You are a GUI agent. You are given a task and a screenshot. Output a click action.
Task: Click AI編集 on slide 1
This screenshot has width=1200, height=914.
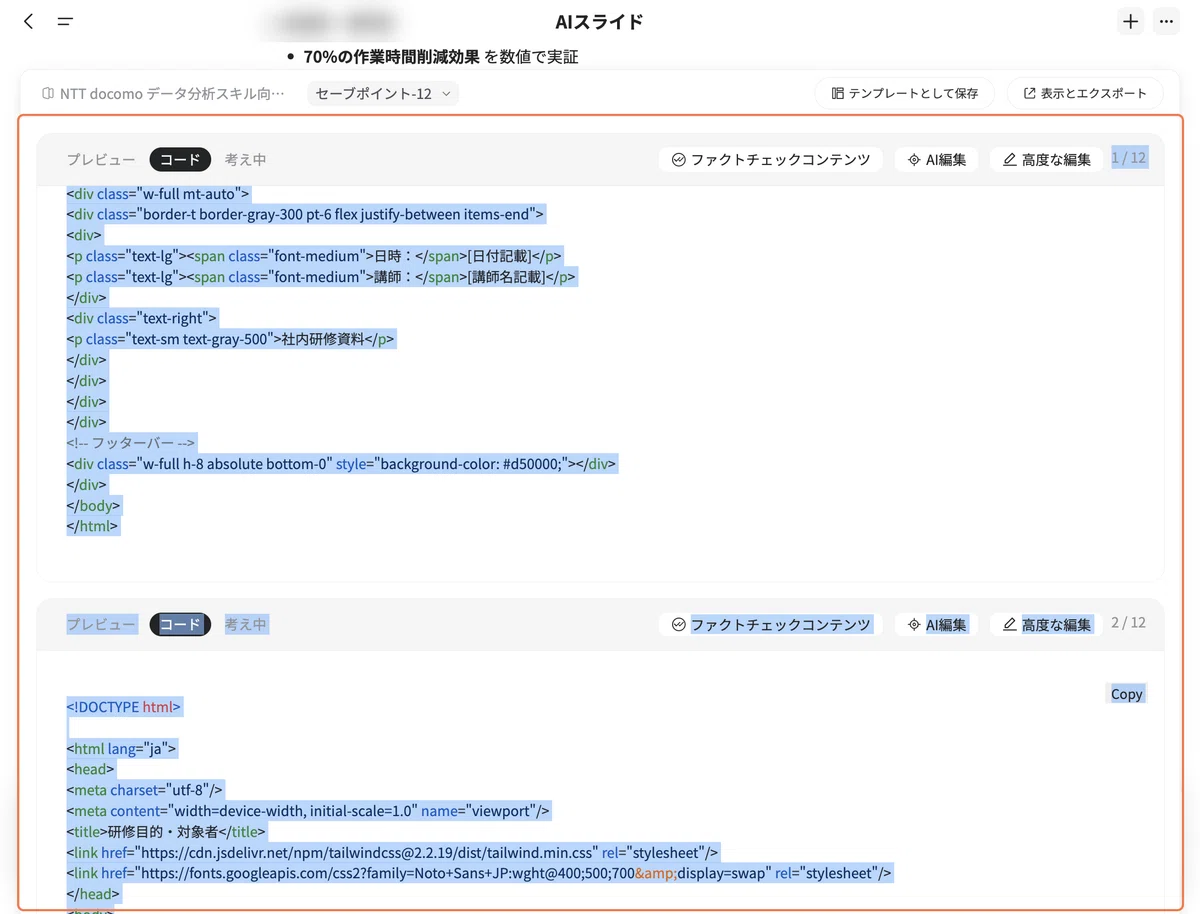[x=937, y=159]
